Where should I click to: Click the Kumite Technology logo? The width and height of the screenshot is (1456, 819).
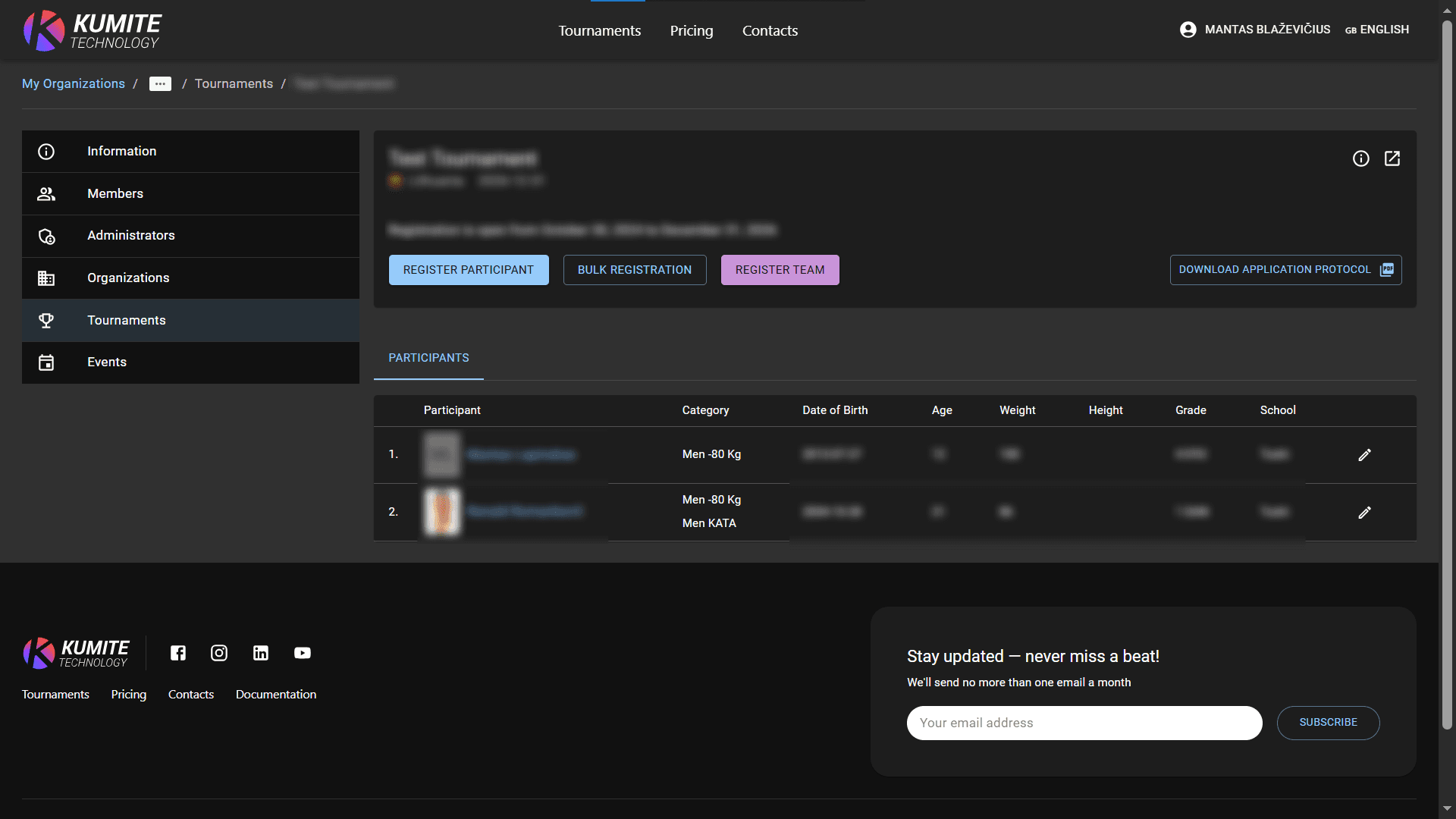[x=91, y=30]
